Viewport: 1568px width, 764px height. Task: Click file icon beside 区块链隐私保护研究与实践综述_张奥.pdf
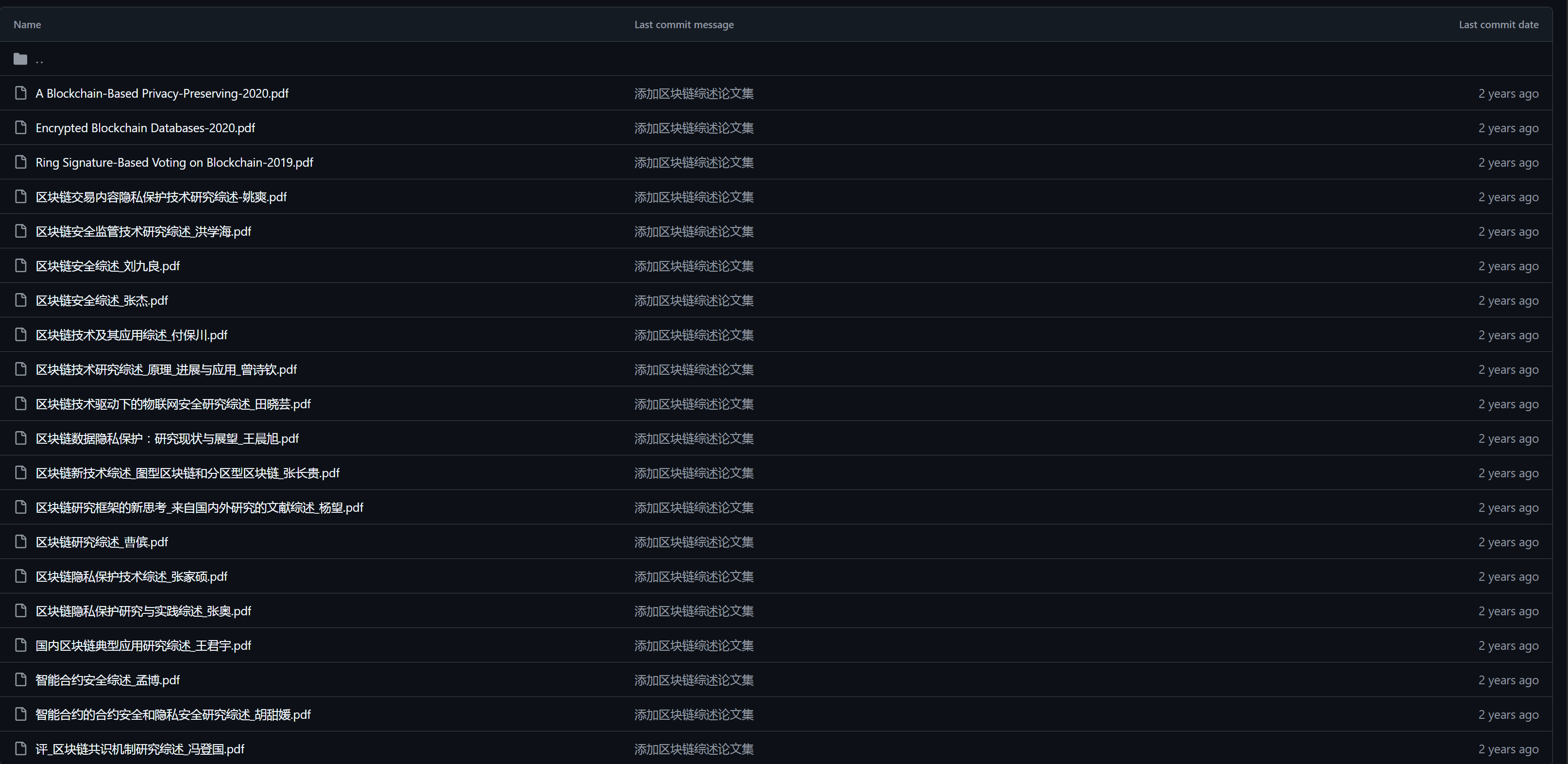coord(21,610)
